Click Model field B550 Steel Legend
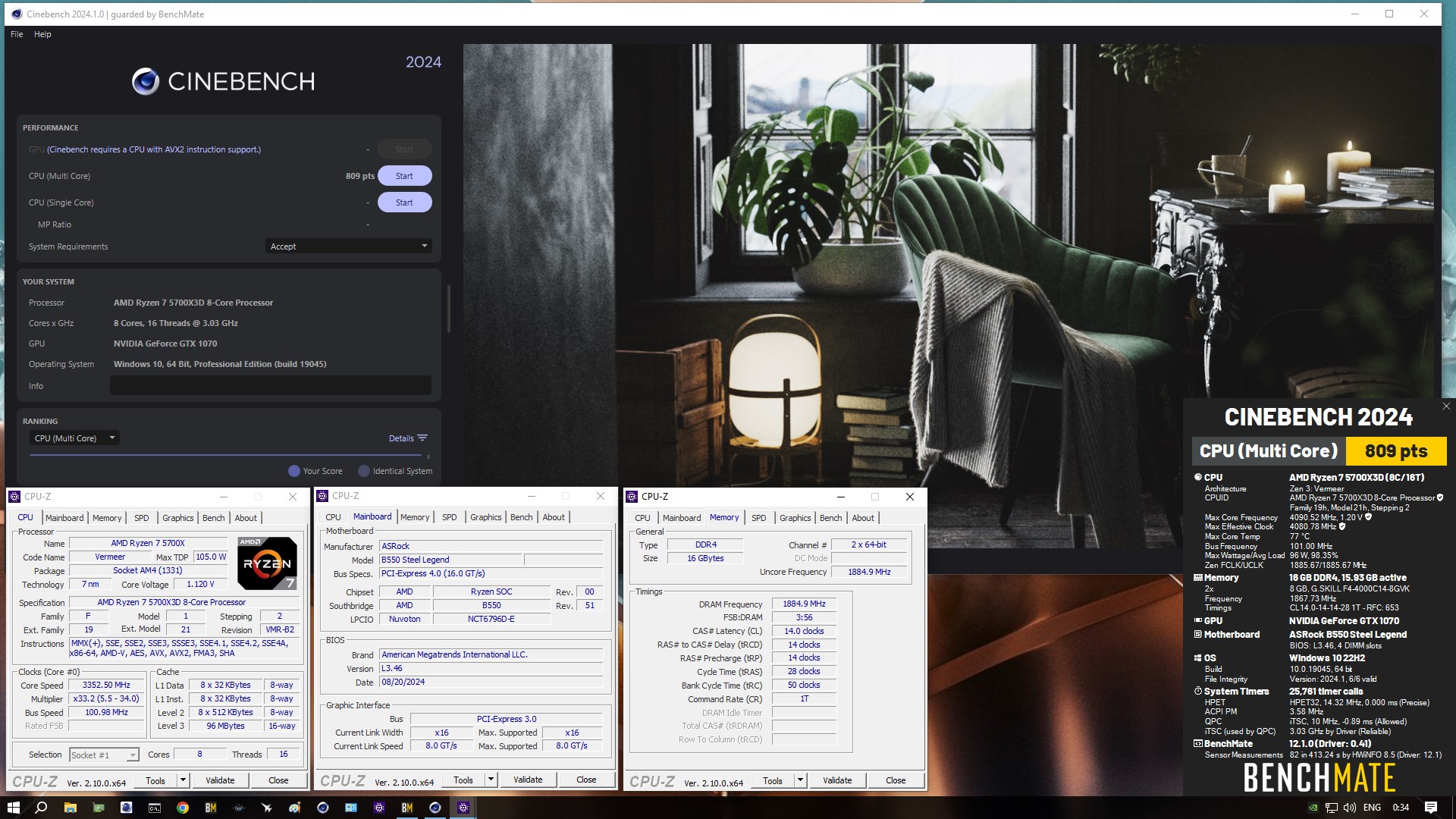 tap(450, 560)
